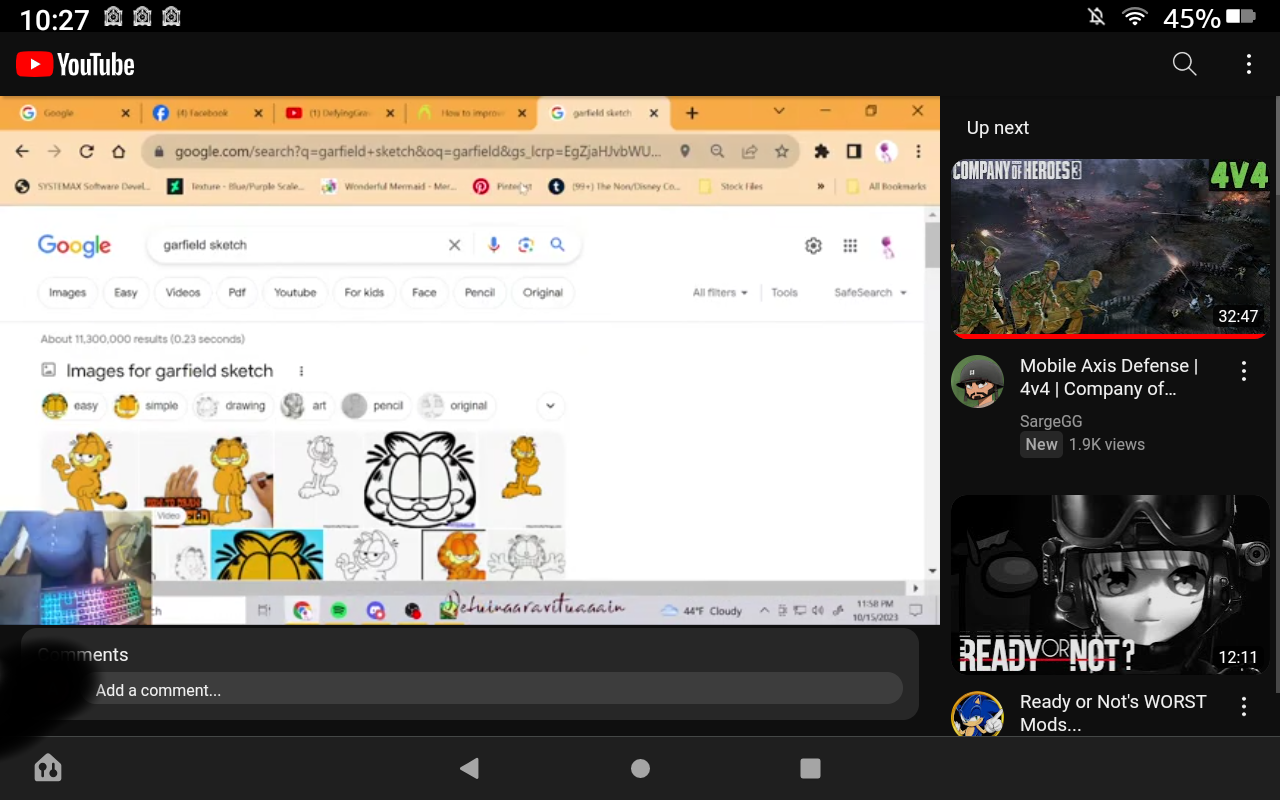
Task: Tap the Up next heading
Action: tap(998, 128)
